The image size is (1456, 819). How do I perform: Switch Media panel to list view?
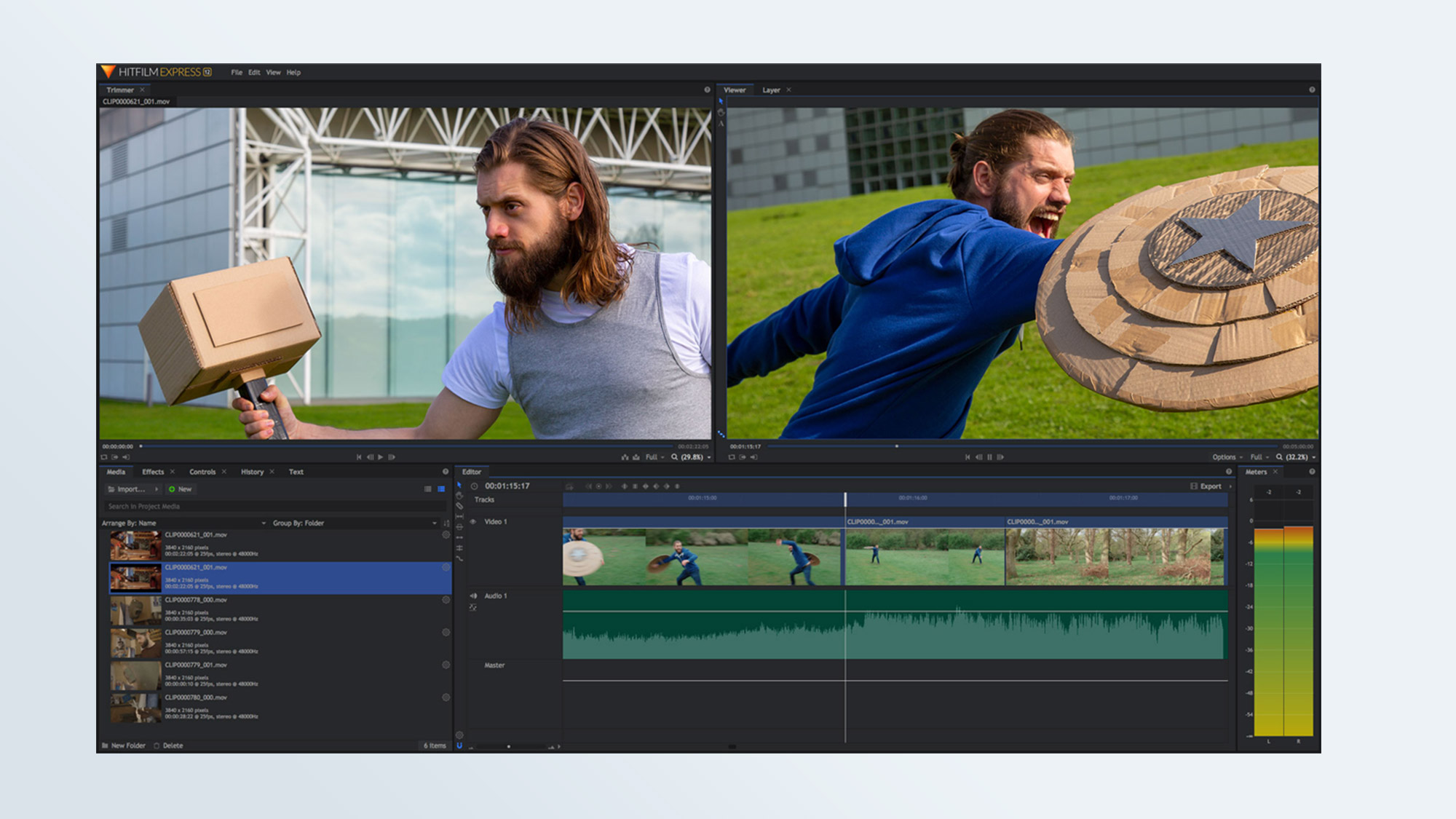coord(428,489)
